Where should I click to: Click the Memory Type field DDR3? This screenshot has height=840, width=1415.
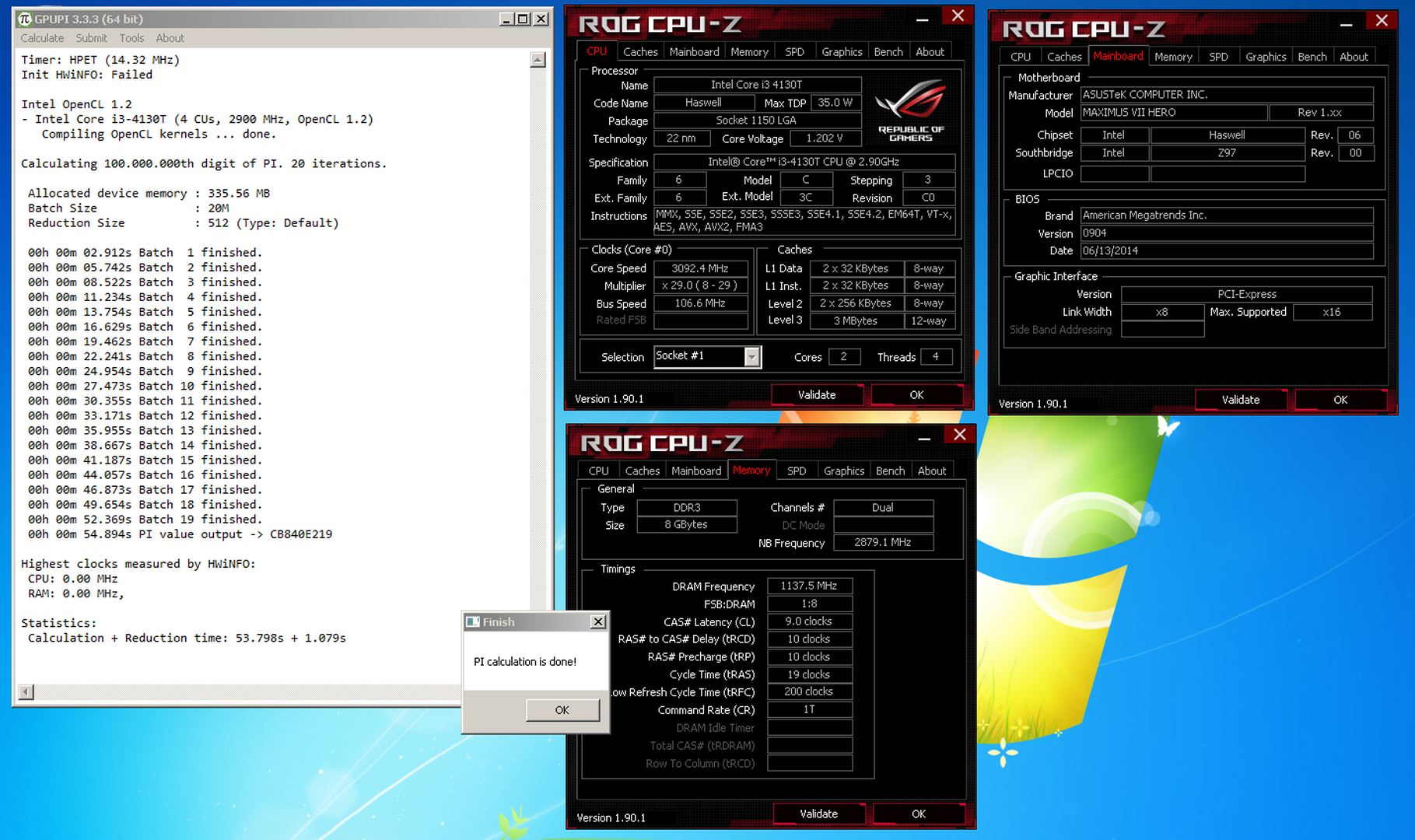point(687,507)
